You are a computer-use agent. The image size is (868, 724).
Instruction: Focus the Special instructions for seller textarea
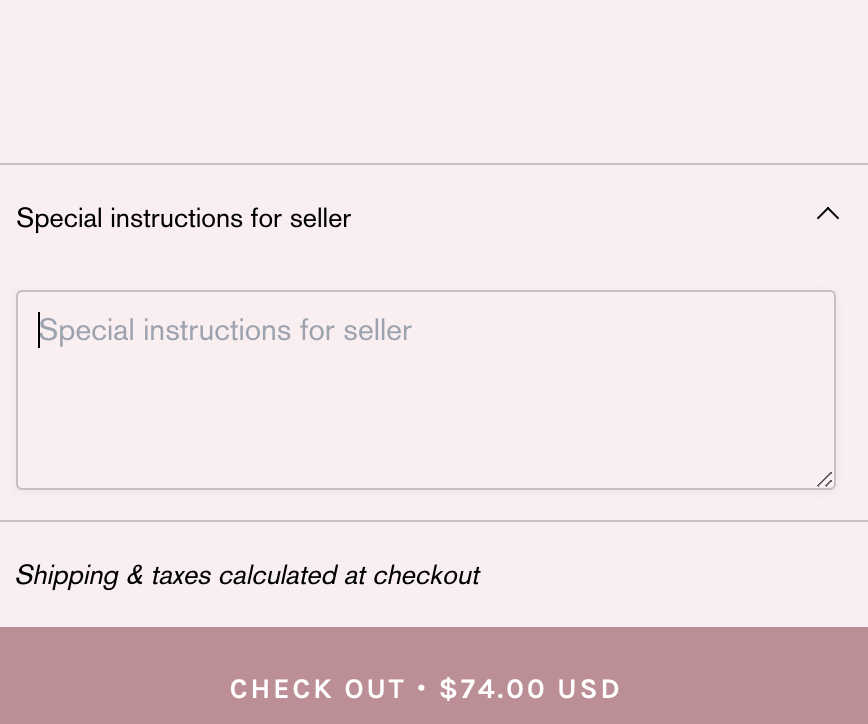pyautogui.click(x=426, y=390)
